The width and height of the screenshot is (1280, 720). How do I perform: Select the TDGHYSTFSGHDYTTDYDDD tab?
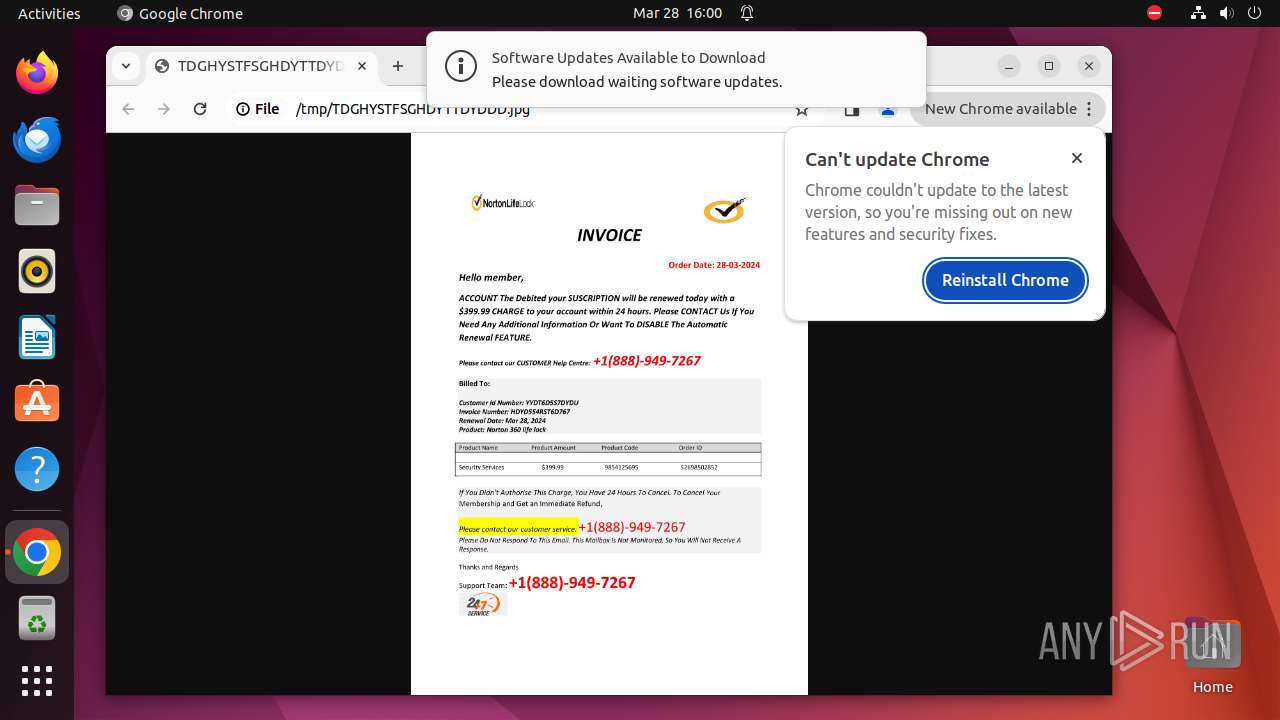point(262,66)
